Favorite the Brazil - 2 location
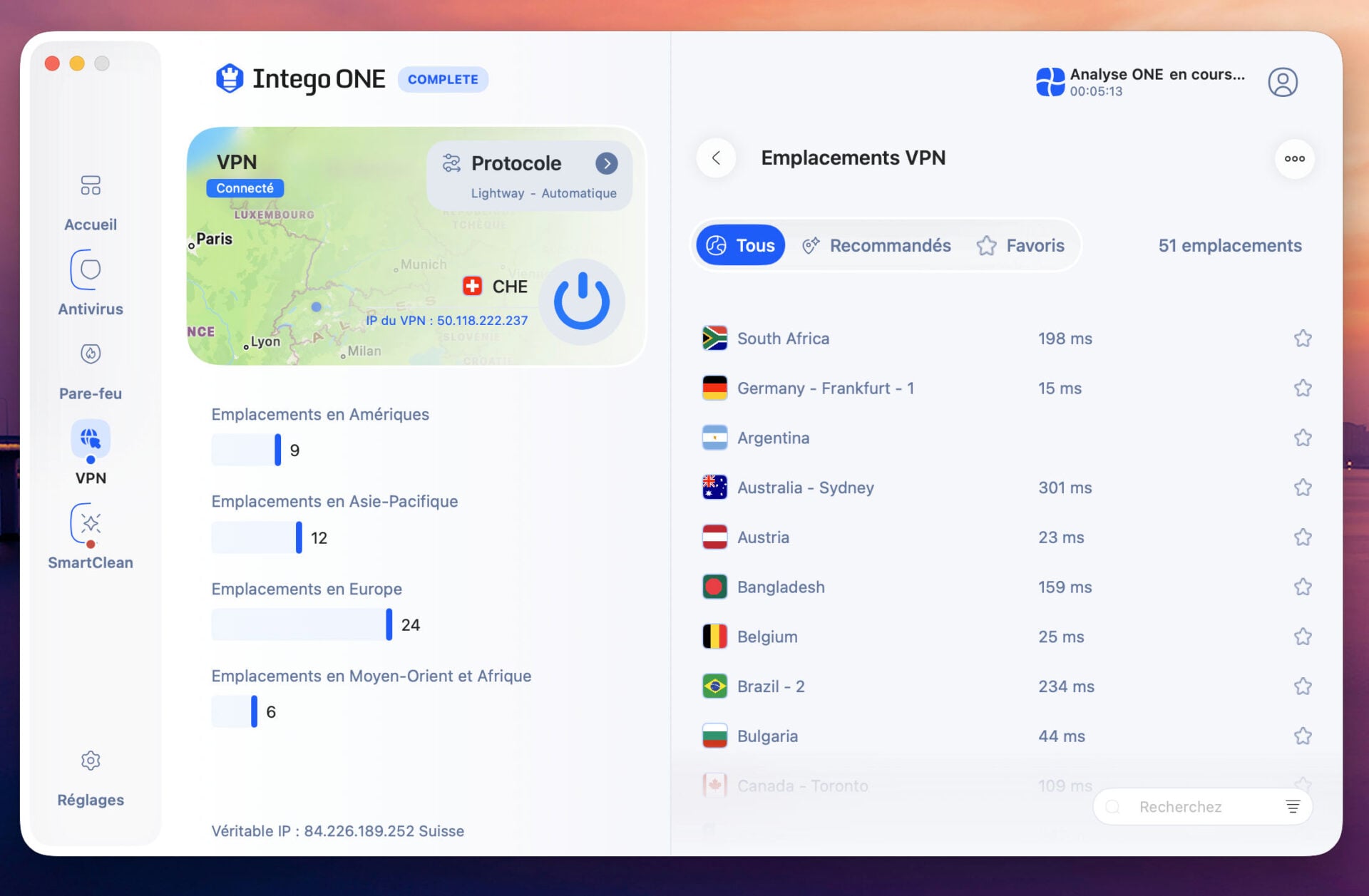Viewport: 1369px width, 896px height. coord(1303,686)
